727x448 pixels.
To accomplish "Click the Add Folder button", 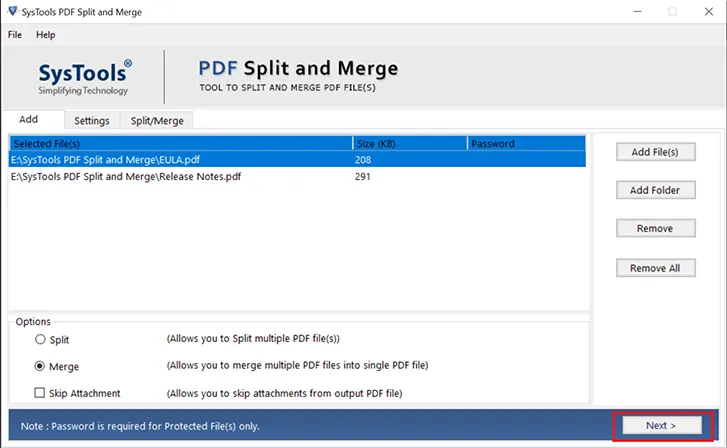I will (x=656, y=190).
